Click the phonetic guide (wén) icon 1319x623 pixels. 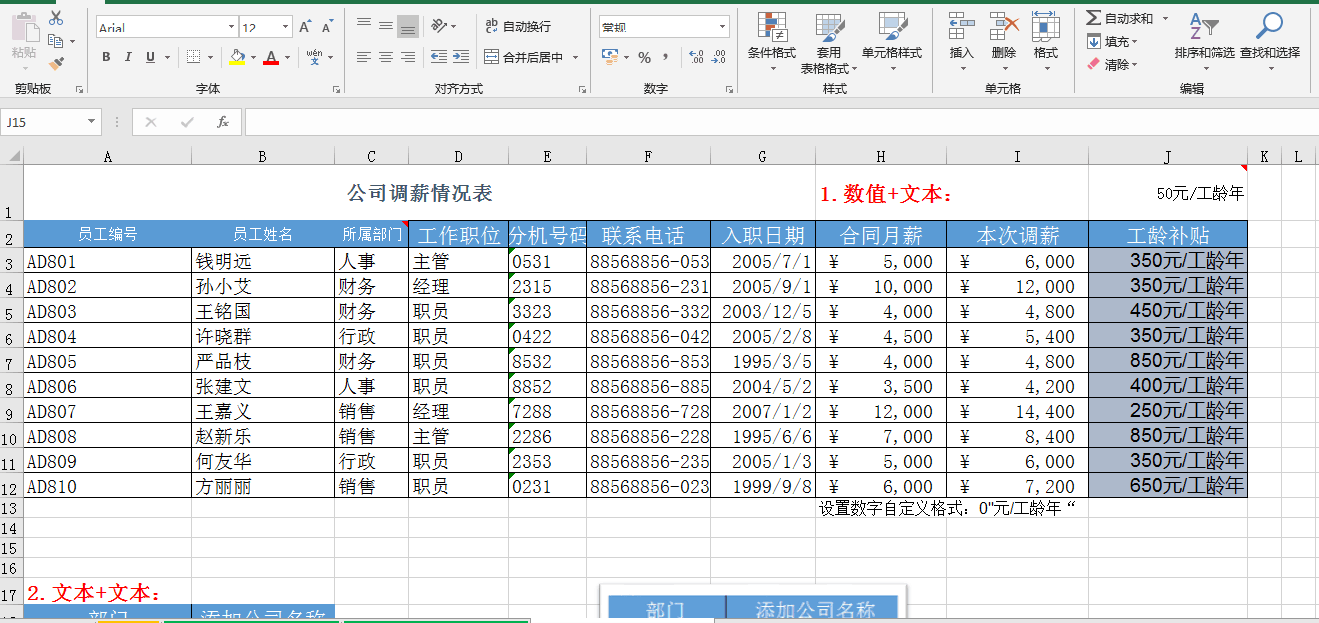coord(315,57)
